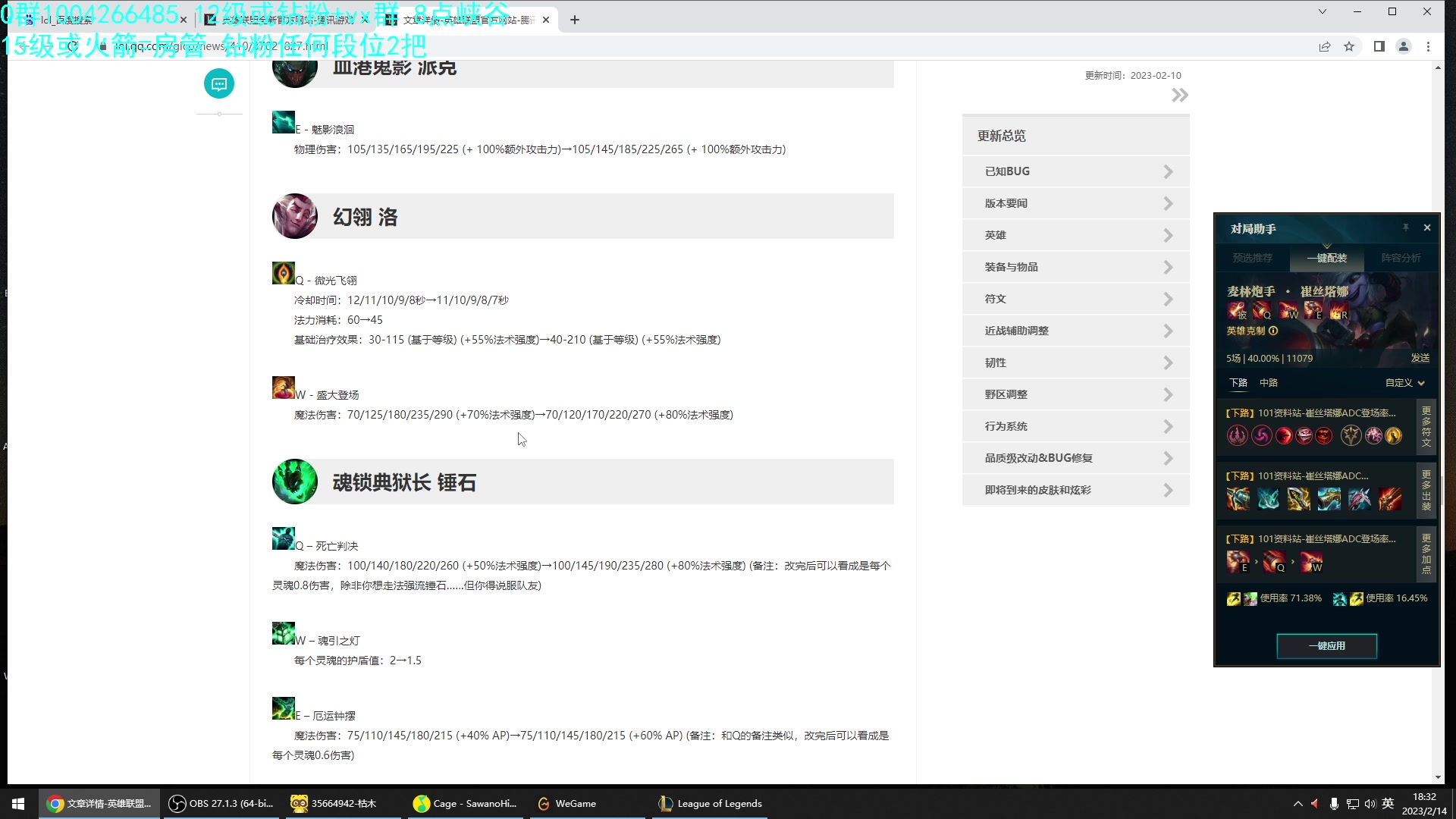Jump to 即将到来的皮肤和炫彩 section
Screen dimensions: 1456x819
1075,490
